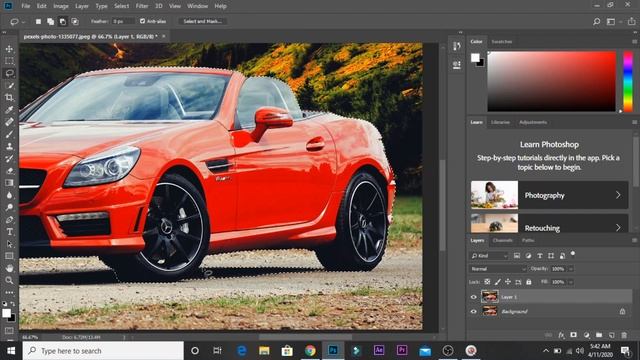Click the Windows Start button
The image size is (640, 360).
[x=11, y=351]
